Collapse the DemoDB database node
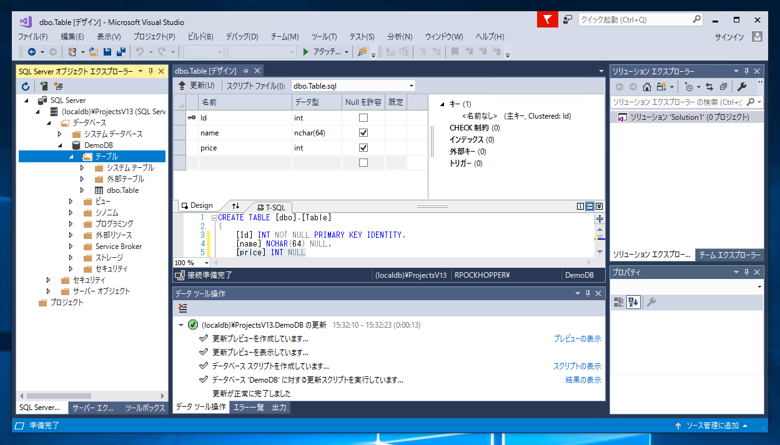The image size is (780, 445). click(x=60, y=145)
